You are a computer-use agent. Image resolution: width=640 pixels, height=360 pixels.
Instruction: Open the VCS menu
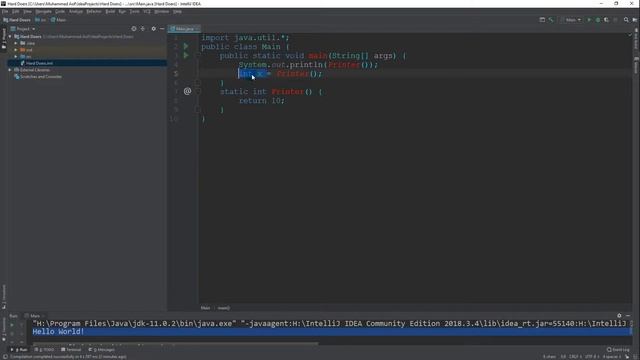pyautogui.click(x=147, y=11)
